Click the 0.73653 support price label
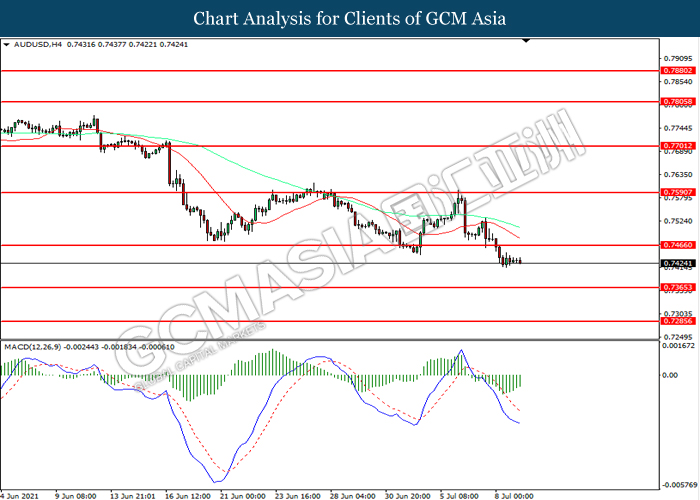 coord(678,288)
